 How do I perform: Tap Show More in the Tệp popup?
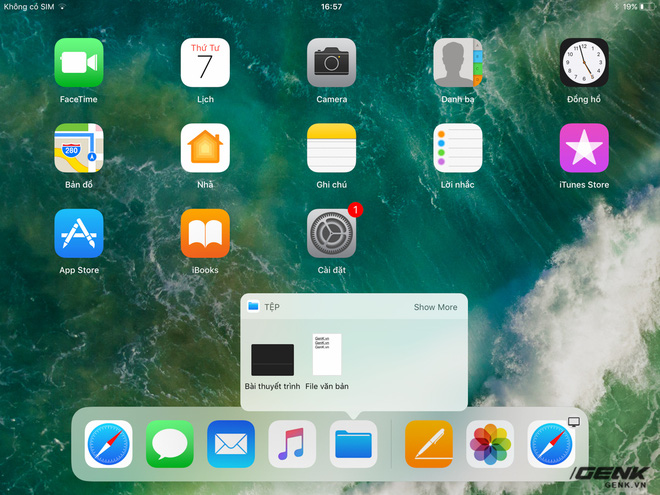(x=435, y=307)
